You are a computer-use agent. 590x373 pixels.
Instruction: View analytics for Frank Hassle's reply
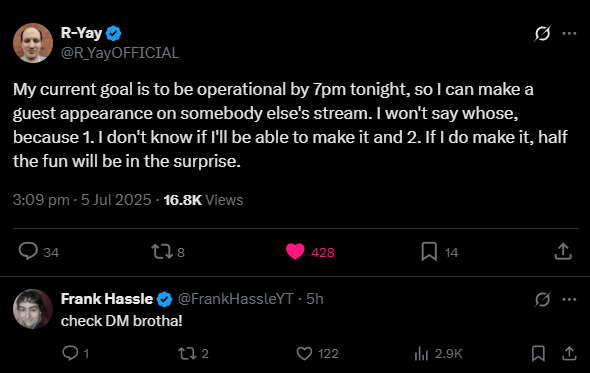421,353
